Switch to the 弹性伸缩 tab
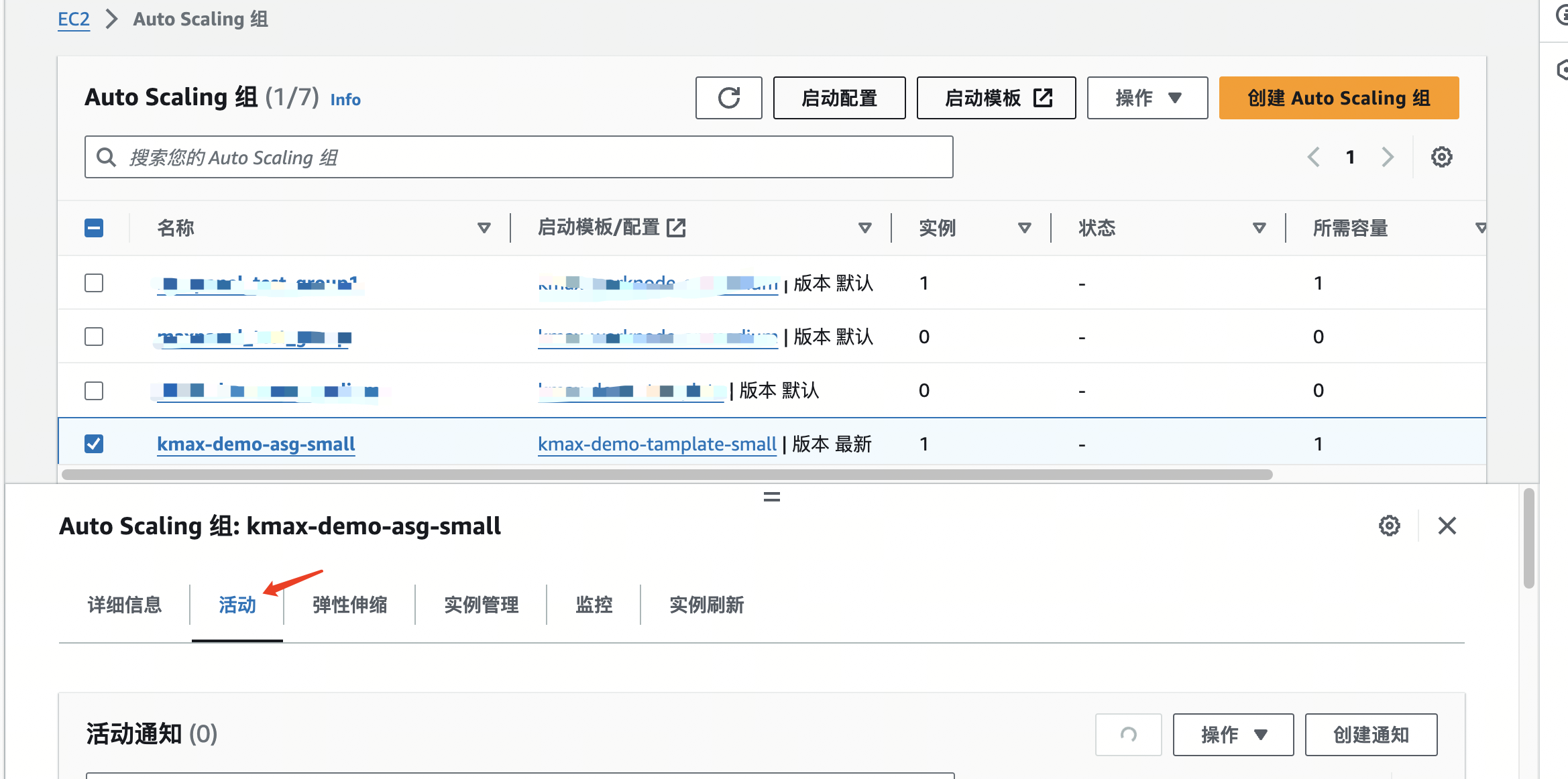1568x779 pixels. [349, 605]
